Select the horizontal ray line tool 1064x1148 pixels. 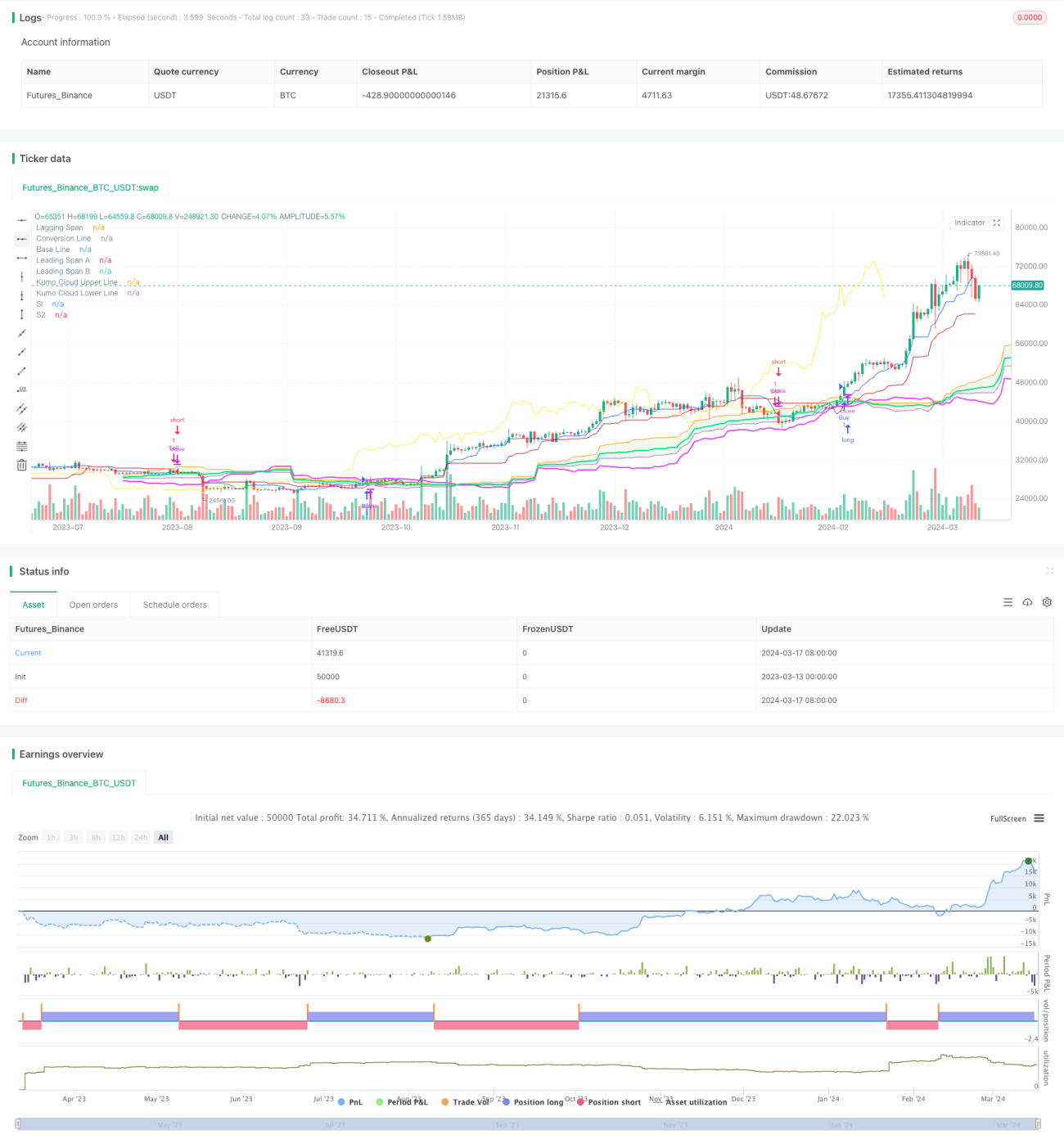pyautogui.click(x=22, y=239)
